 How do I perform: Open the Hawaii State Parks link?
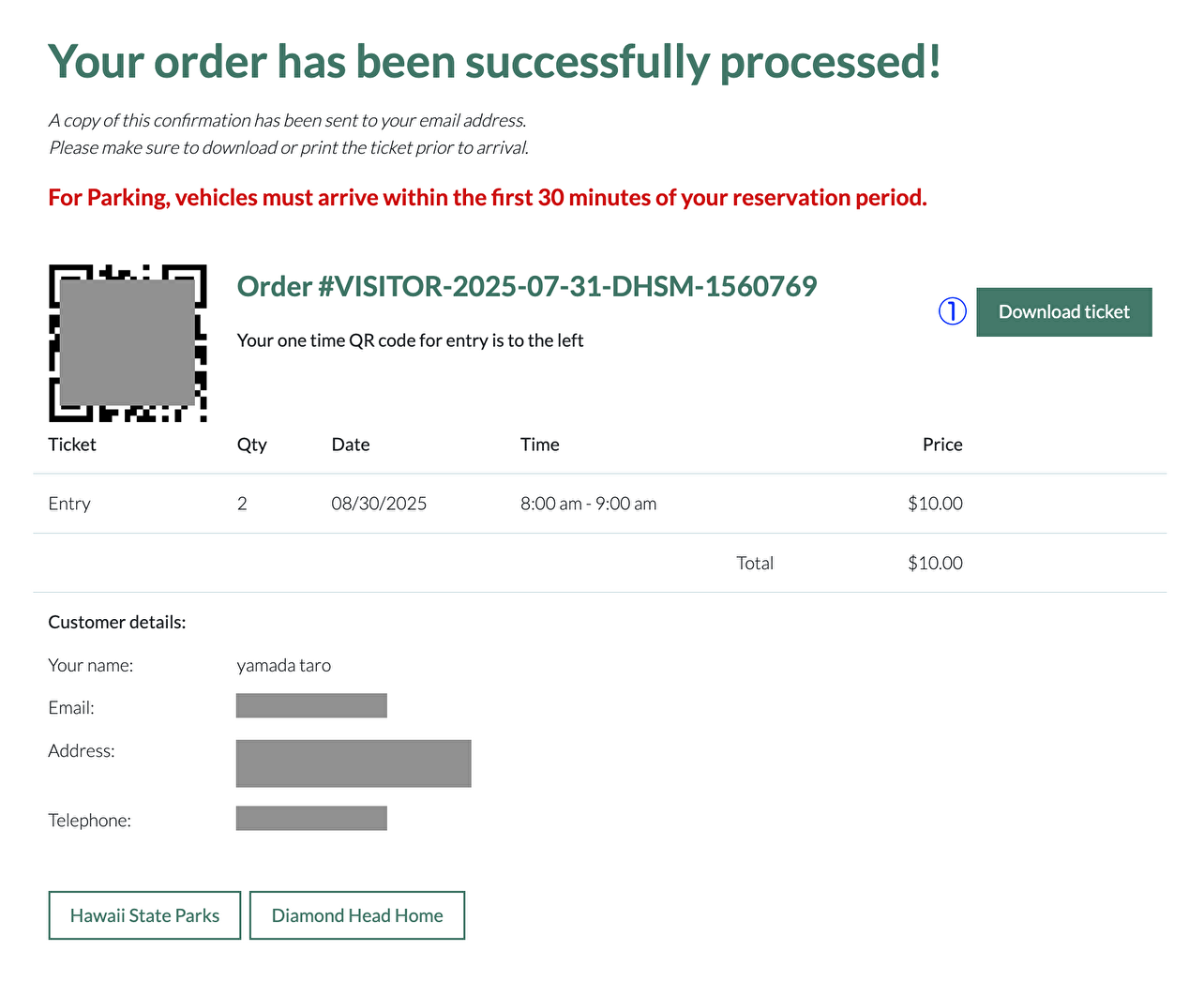(x=144, y=915)
